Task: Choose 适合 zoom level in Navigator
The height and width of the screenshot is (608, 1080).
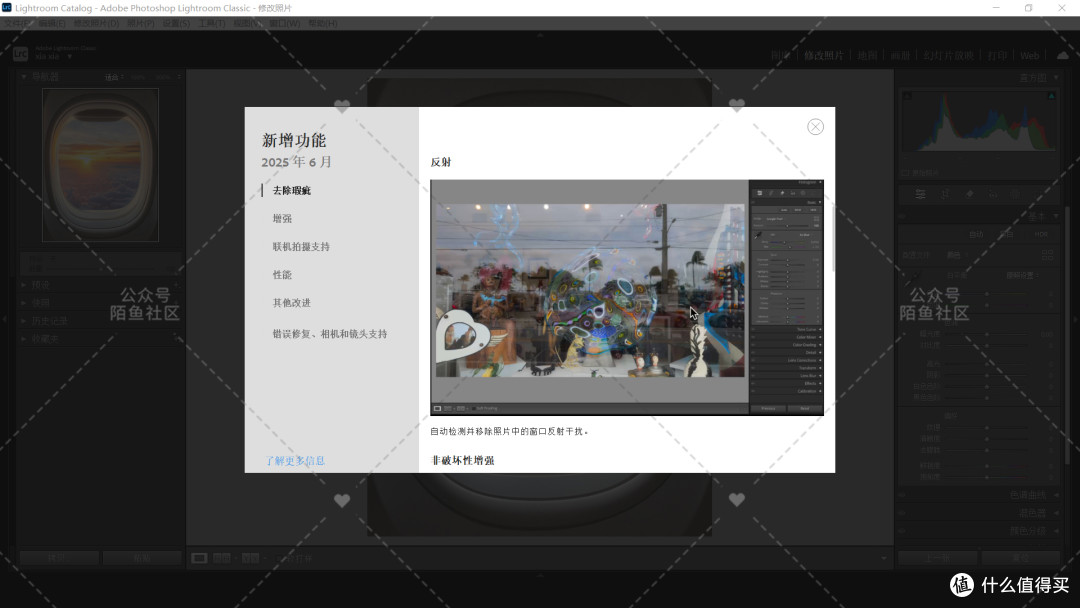Action: pos(114,77)
